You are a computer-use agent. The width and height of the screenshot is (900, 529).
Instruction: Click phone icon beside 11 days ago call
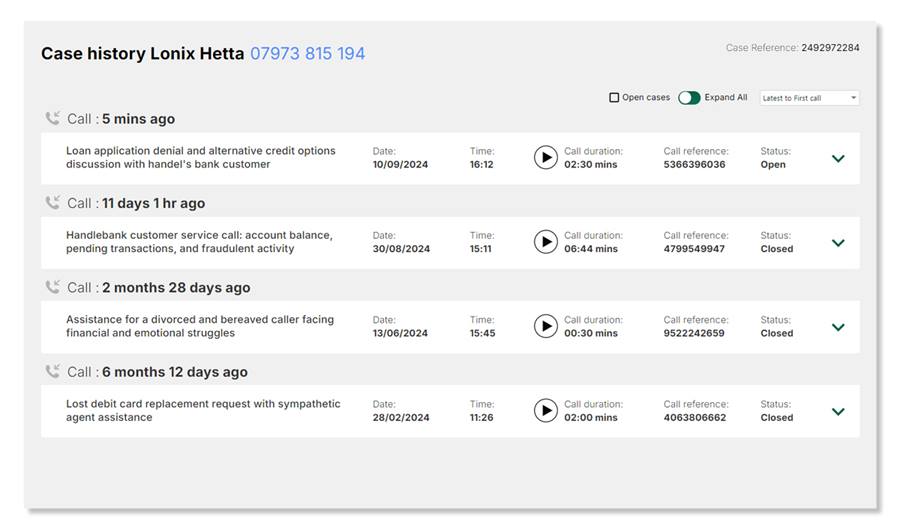coord(53,203)
